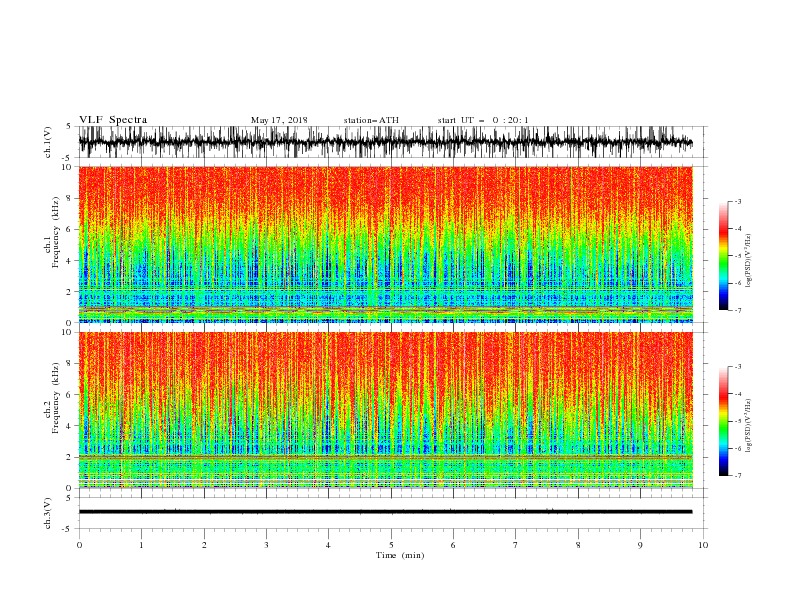
Task: Click the ch.3 flat voltage trace
Action: pyautogui.click(x=385, y=512)
